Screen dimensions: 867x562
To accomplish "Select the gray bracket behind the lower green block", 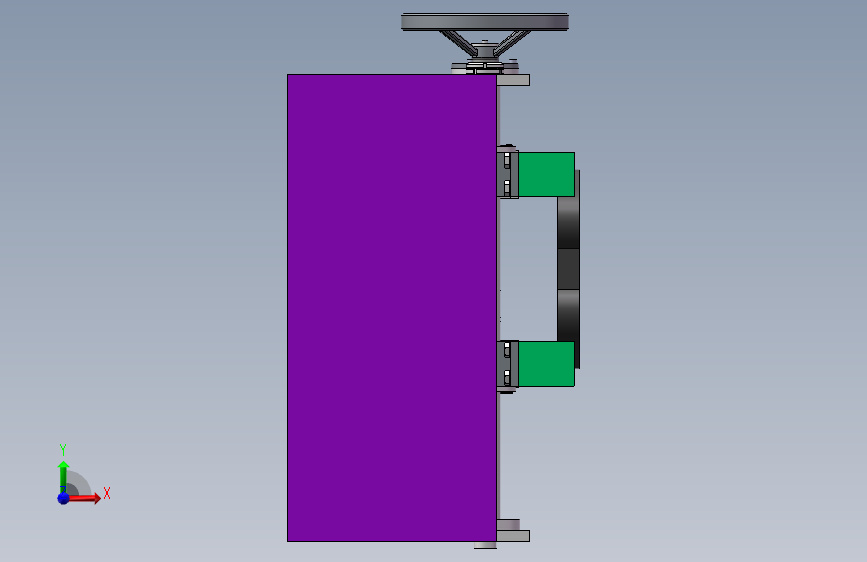I will 507,365.
